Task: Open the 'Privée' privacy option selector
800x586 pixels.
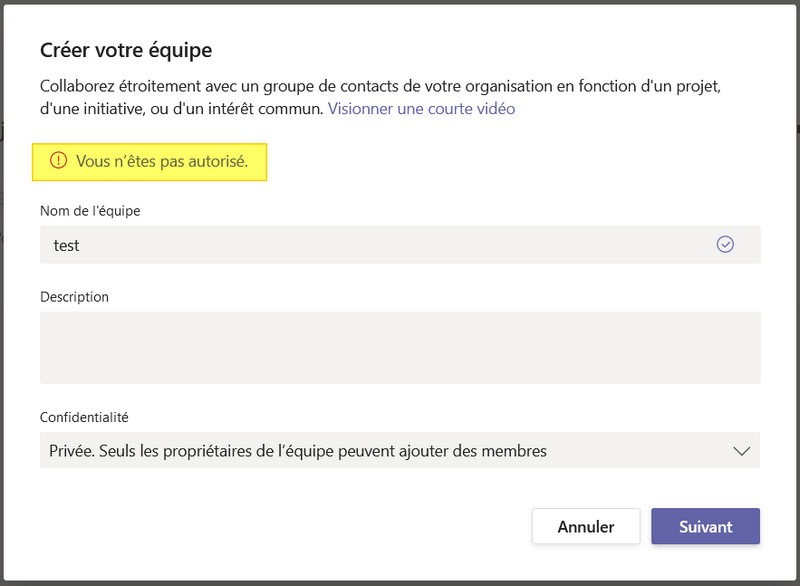Action: click(x=400, y=451)
